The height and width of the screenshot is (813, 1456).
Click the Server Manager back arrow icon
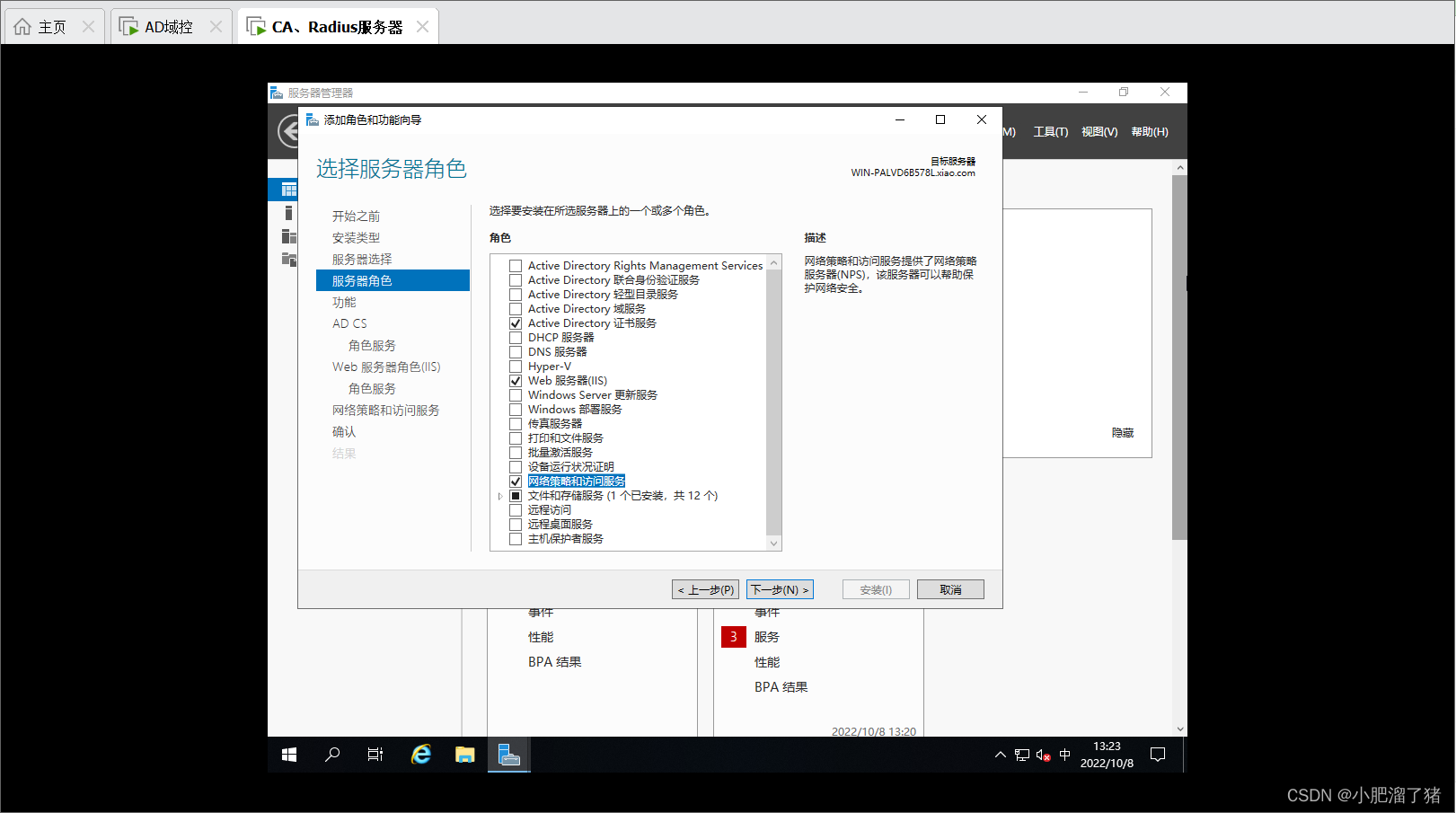[287, 132]
